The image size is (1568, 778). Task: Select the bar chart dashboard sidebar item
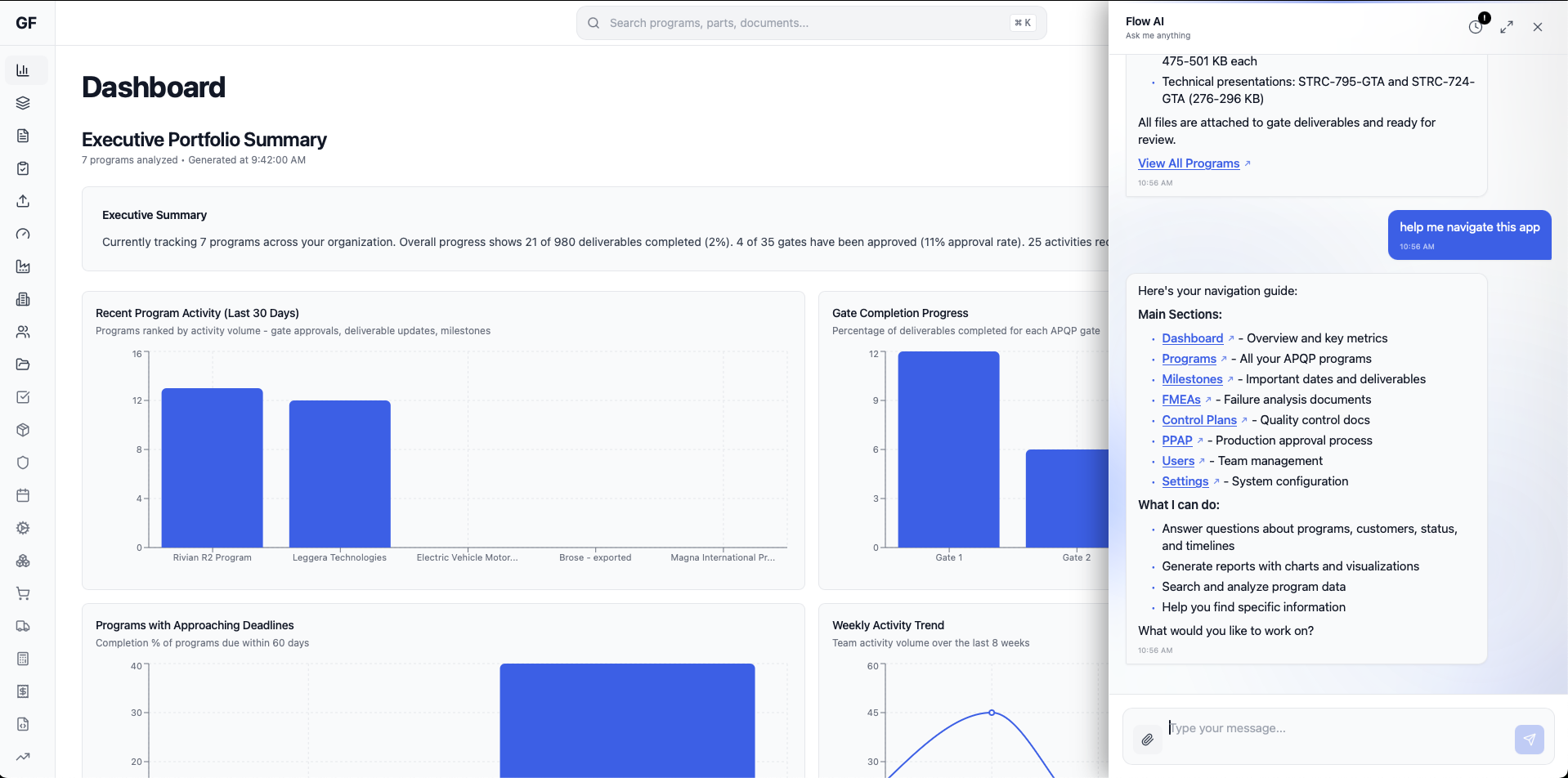[23, 70]
